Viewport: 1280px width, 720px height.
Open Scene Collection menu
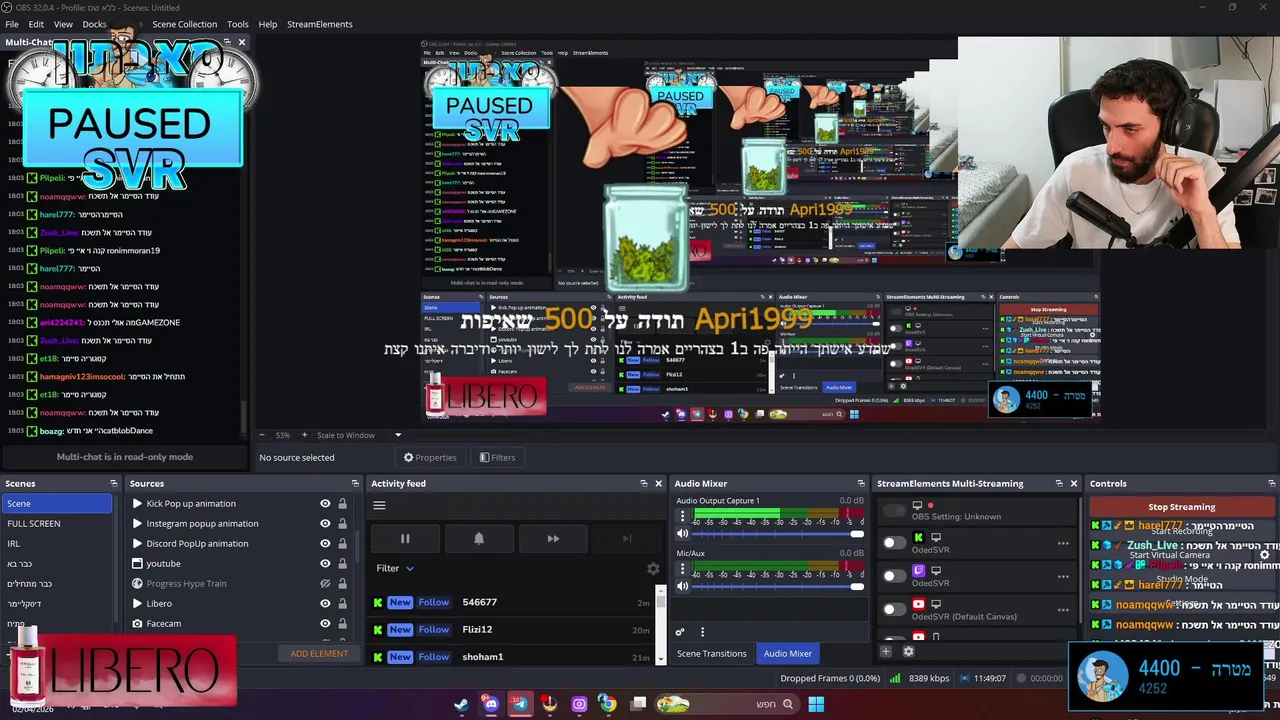[184, 24]
